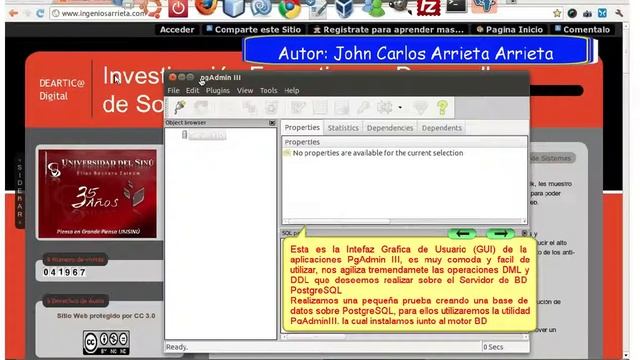The height and width of the screenshot is (360, 640).
Task: Click the 'Ready.' status bar text
Action: point(177,347)
